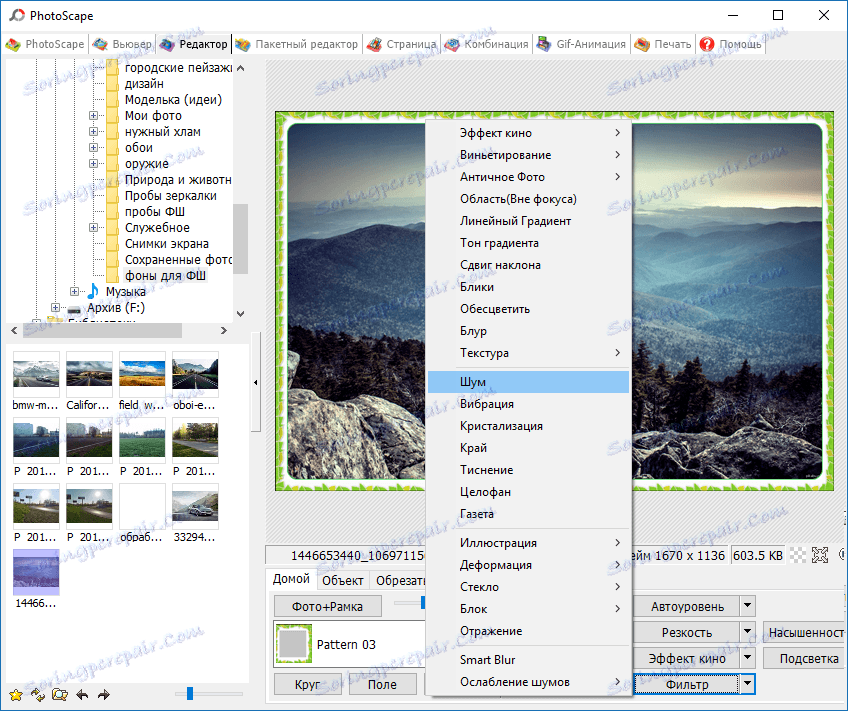Expand the обои folder node
Screen dimensions: 848x711
click(94, 148)
